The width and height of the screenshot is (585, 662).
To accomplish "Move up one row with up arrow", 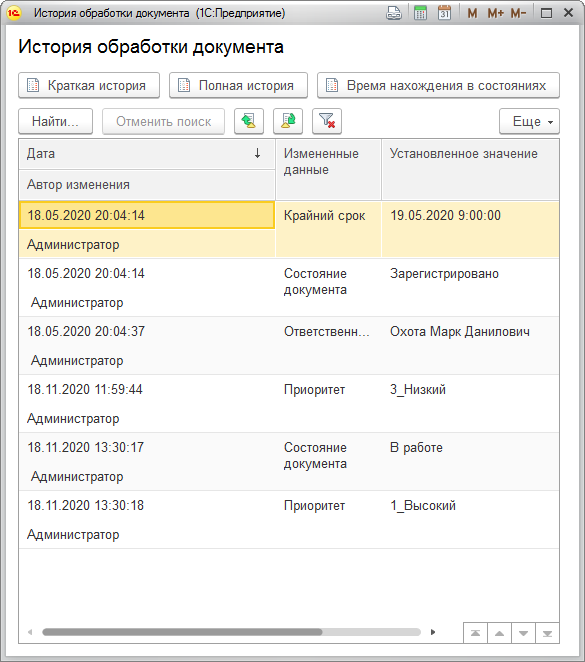I will (x=499, y=633).
